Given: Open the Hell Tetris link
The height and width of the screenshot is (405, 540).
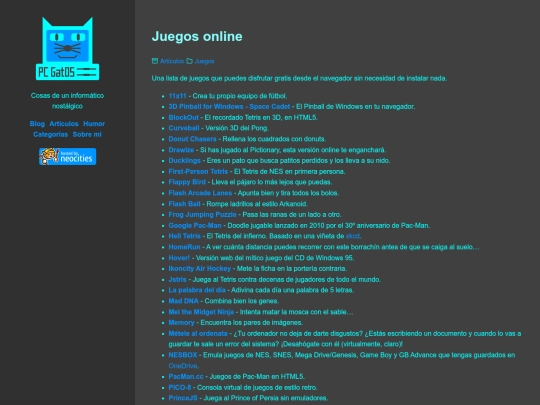Looking at the screenshot, I should point(185,236).
